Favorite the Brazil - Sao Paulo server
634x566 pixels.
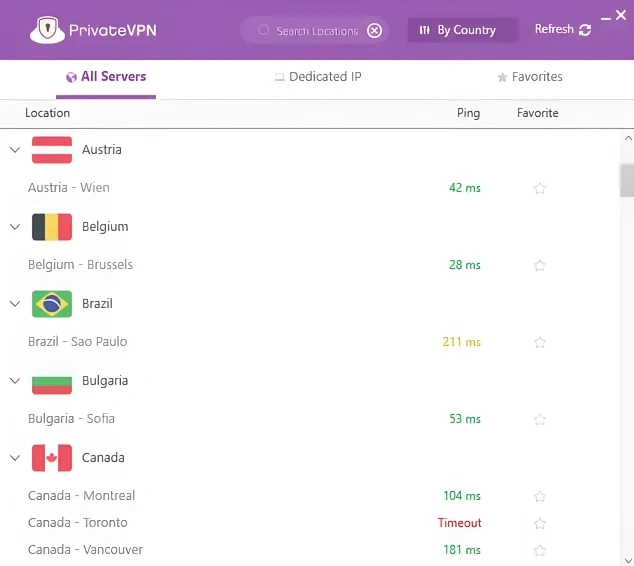pos(540,342)
